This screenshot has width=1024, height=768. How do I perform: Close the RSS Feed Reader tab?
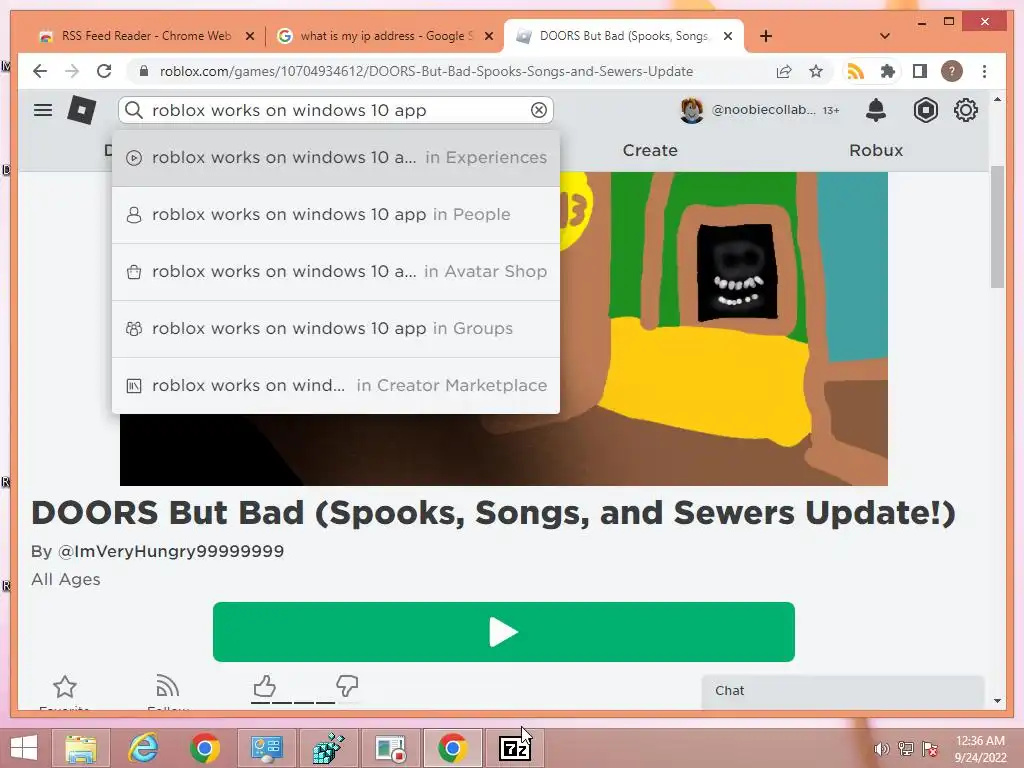pos(249,36)
